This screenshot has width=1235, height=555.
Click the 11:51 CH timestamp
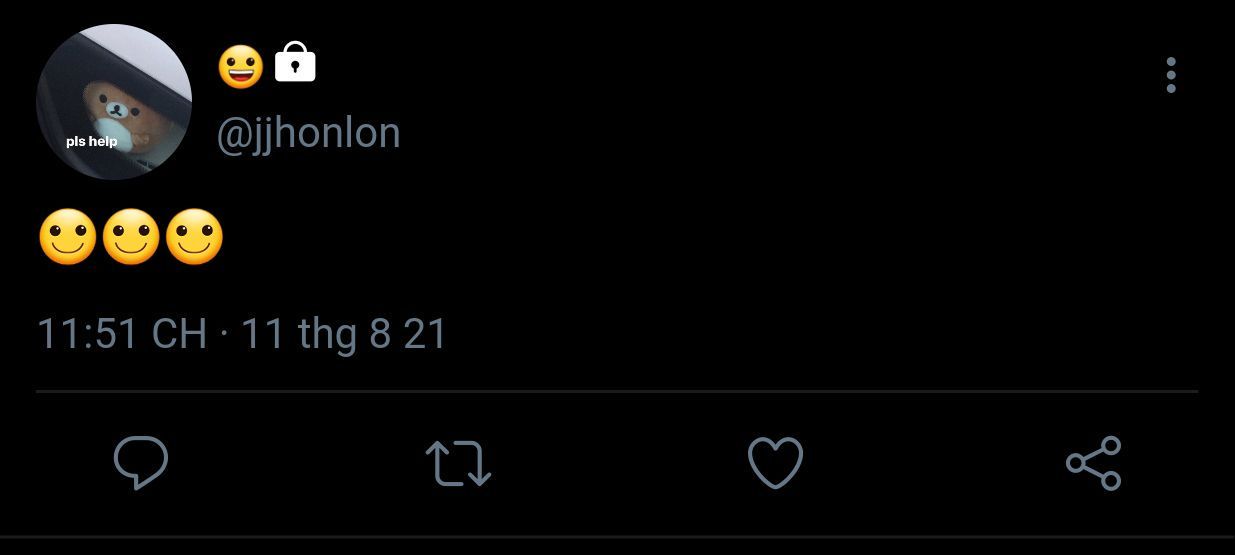coord(121,333)
